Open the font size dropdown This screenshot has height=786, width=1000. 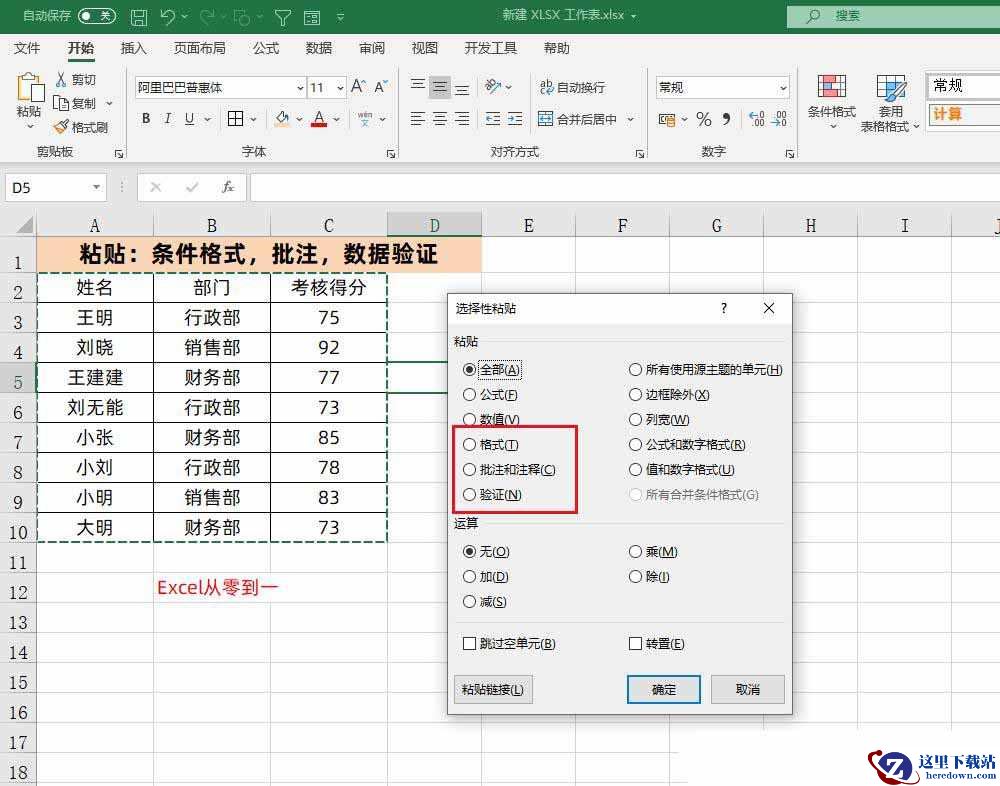[x=340, y=87]
